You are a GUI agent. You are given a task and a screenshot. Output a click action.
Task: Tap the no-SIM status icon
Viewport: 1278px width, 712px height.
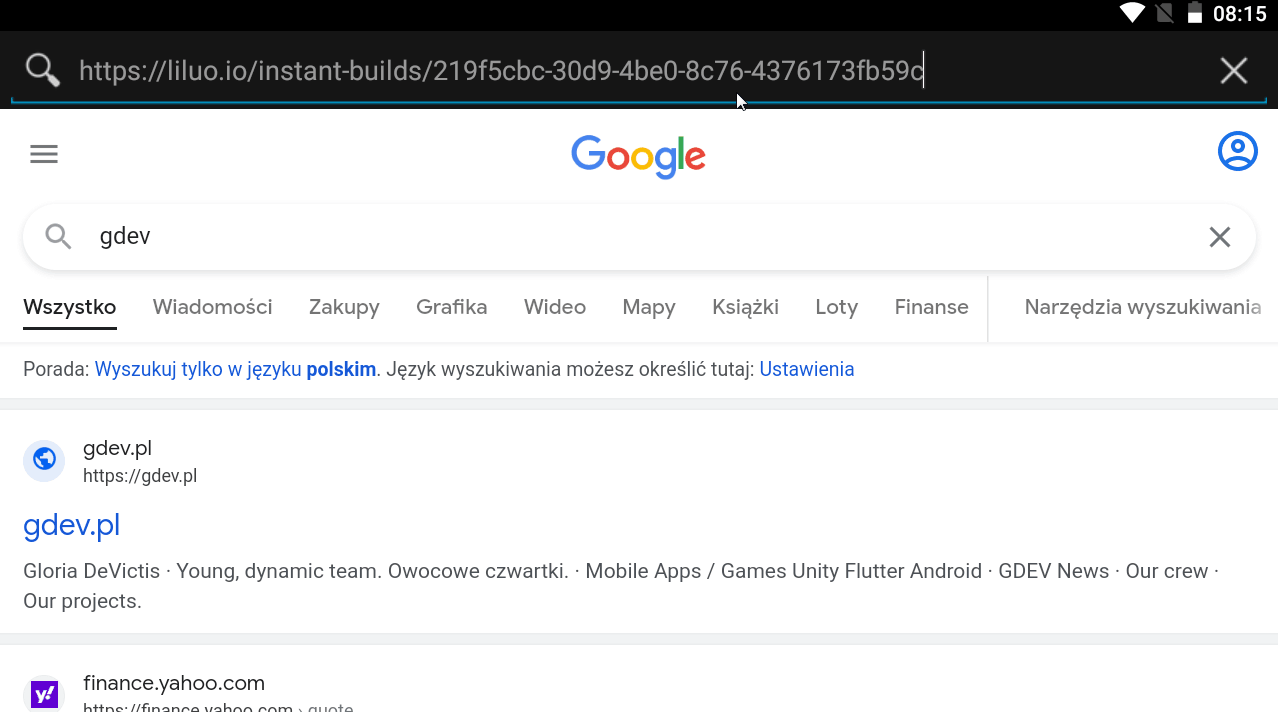click(1163, 13)
